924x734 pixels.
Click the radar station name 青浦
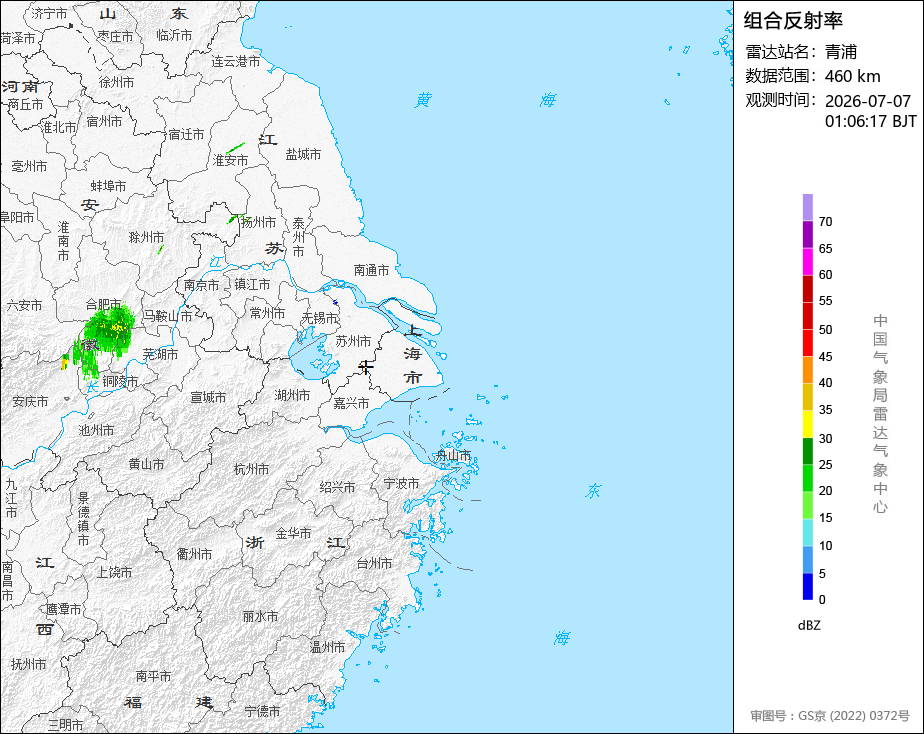tap(841, 52)
